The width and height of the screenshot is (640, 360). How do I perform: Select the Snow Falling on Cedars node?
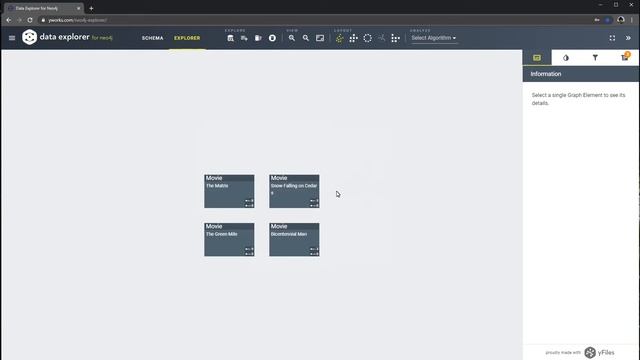click(294, 191)
